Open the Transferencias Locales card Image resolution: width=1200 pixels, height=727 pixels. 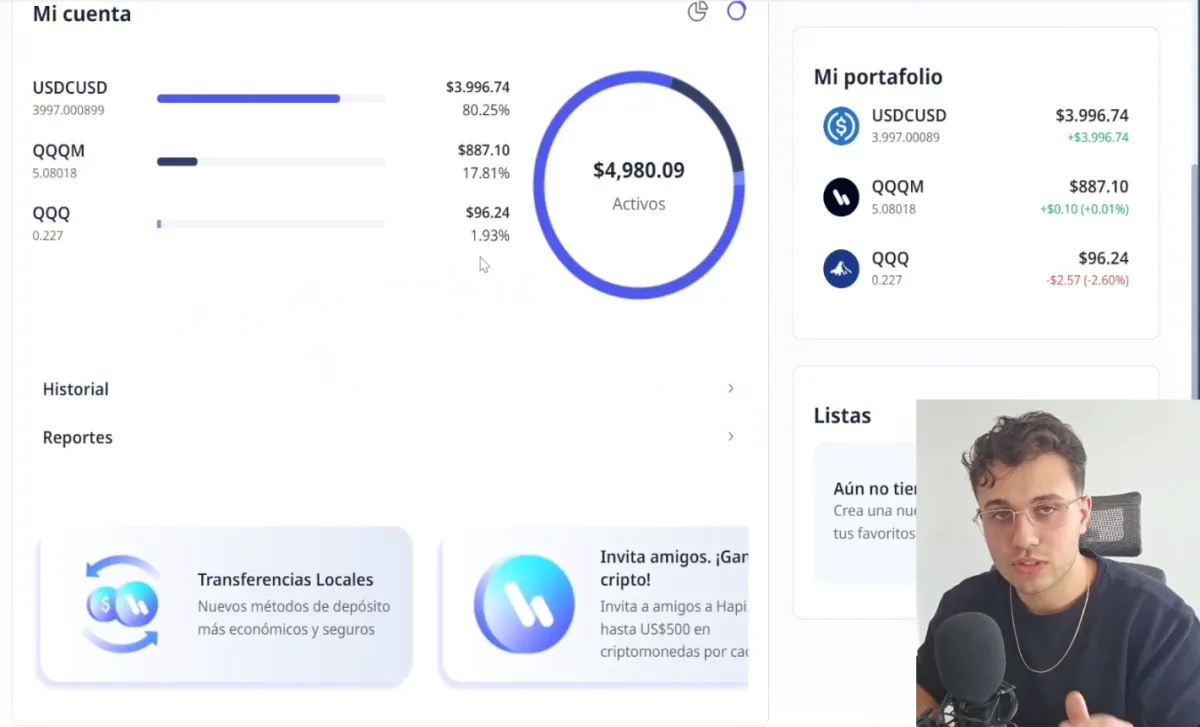coord(225,606)
